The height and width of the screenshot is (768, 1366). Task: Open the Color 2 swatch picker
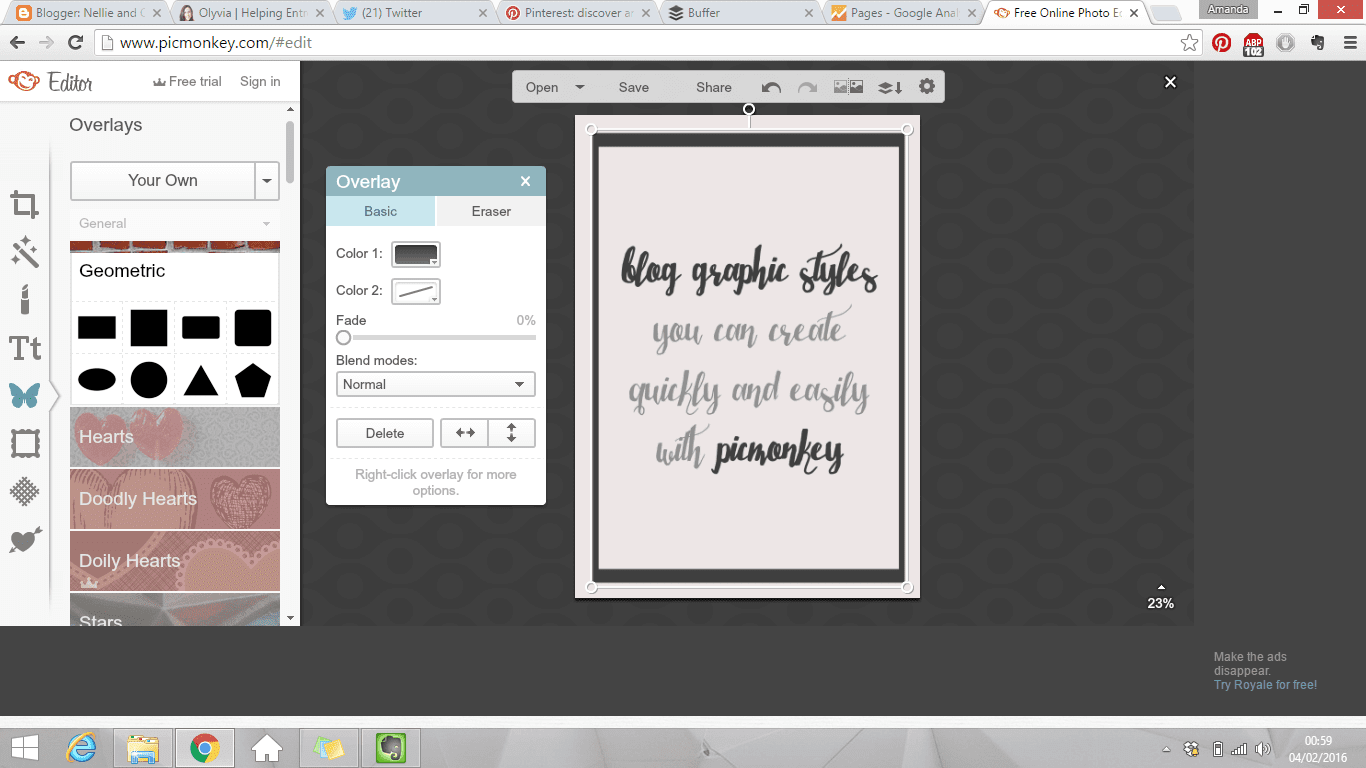pos(416,291)
